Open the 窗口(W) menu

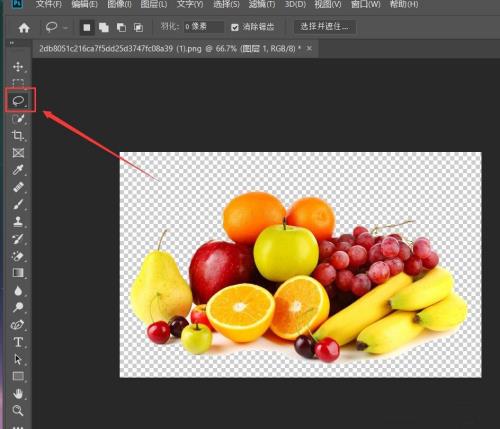click(365, 4)
